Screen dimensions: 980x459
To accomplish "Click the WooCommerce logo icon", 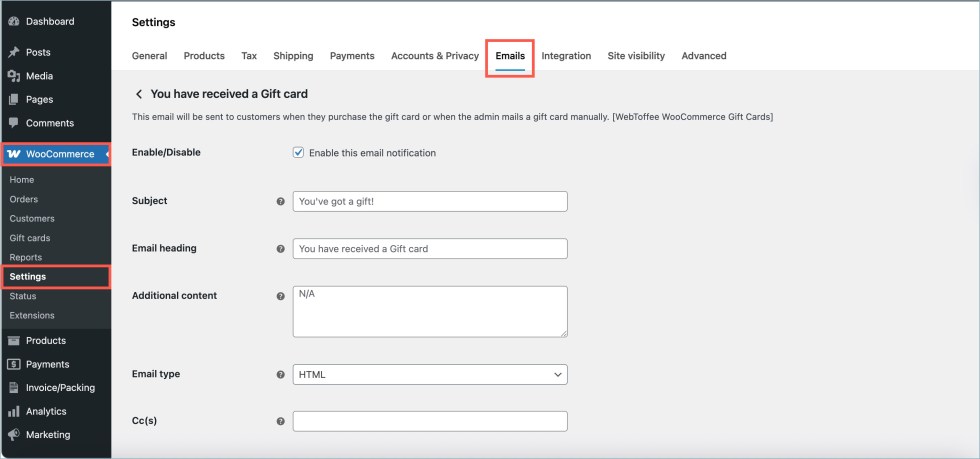I will click(x=14, y=154).
